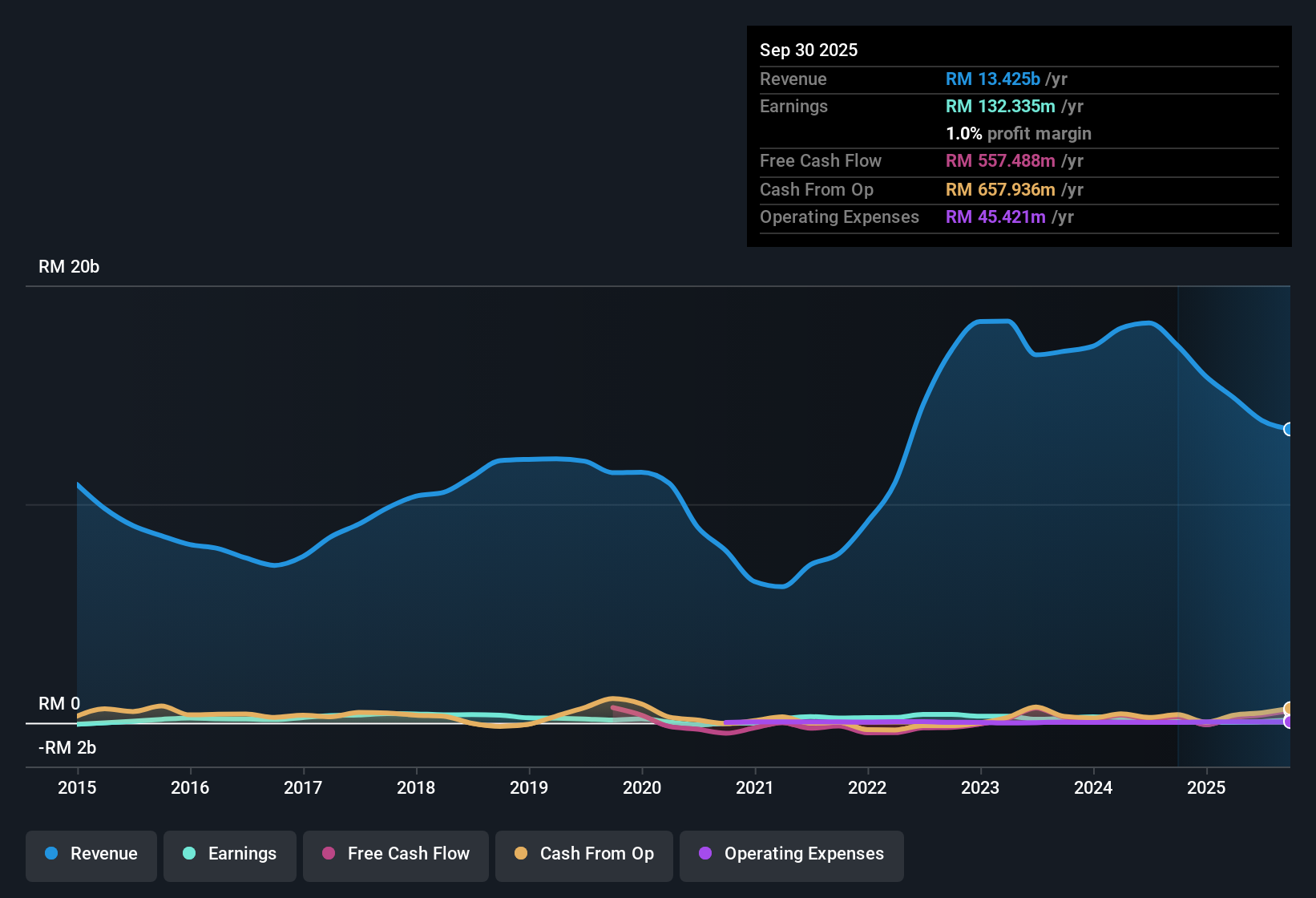The height and width of the screenshot is (898, 1316).
Task: Click the purple Operating Expenses dot icon
Action: [x=704, y=854]
